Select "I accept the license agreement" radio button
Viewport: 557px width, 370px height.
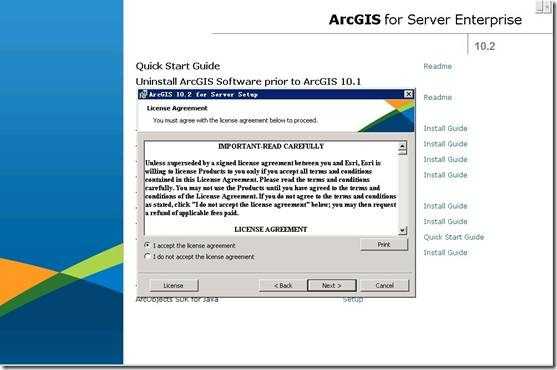pos(147,245)
